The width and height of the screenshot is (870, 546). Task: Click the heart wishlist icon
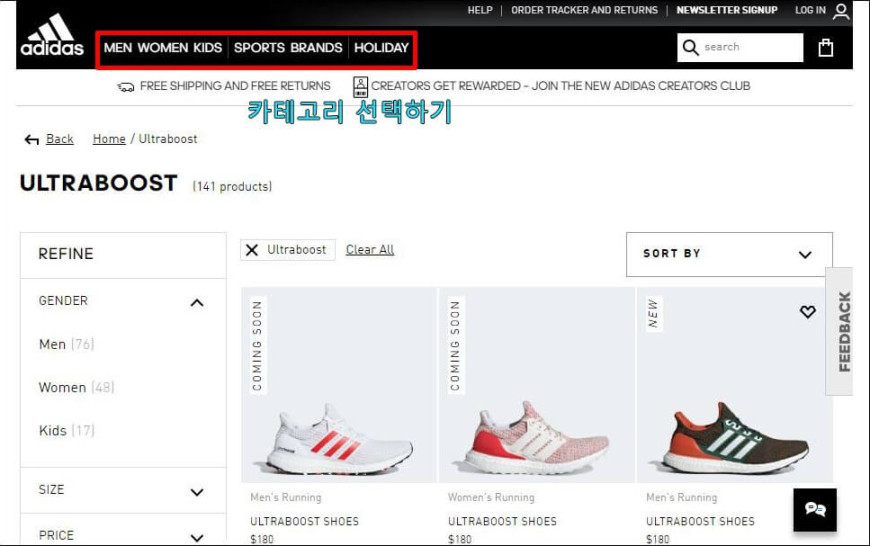pyautogui.click(x=808, y=312)
